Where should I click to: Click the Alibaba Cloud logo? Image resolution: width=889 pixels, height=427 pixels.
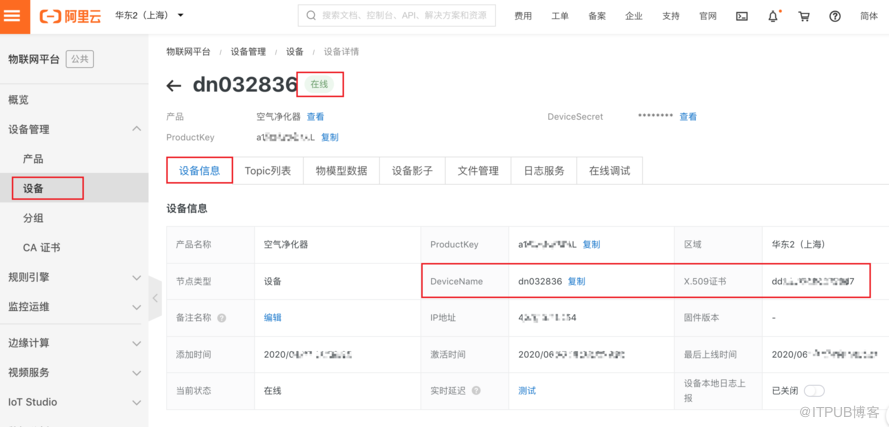pyautogui.click(x=69, y=16)
